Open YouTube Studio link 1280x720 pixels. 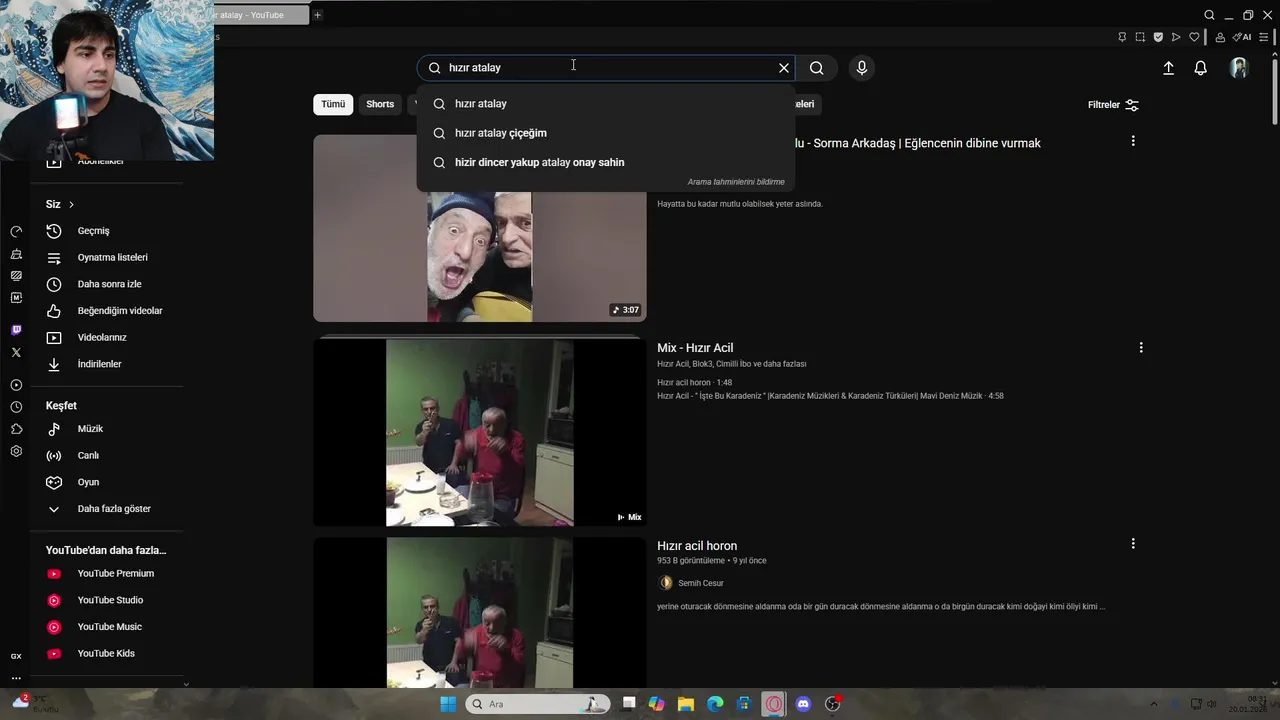click(107, 600)
